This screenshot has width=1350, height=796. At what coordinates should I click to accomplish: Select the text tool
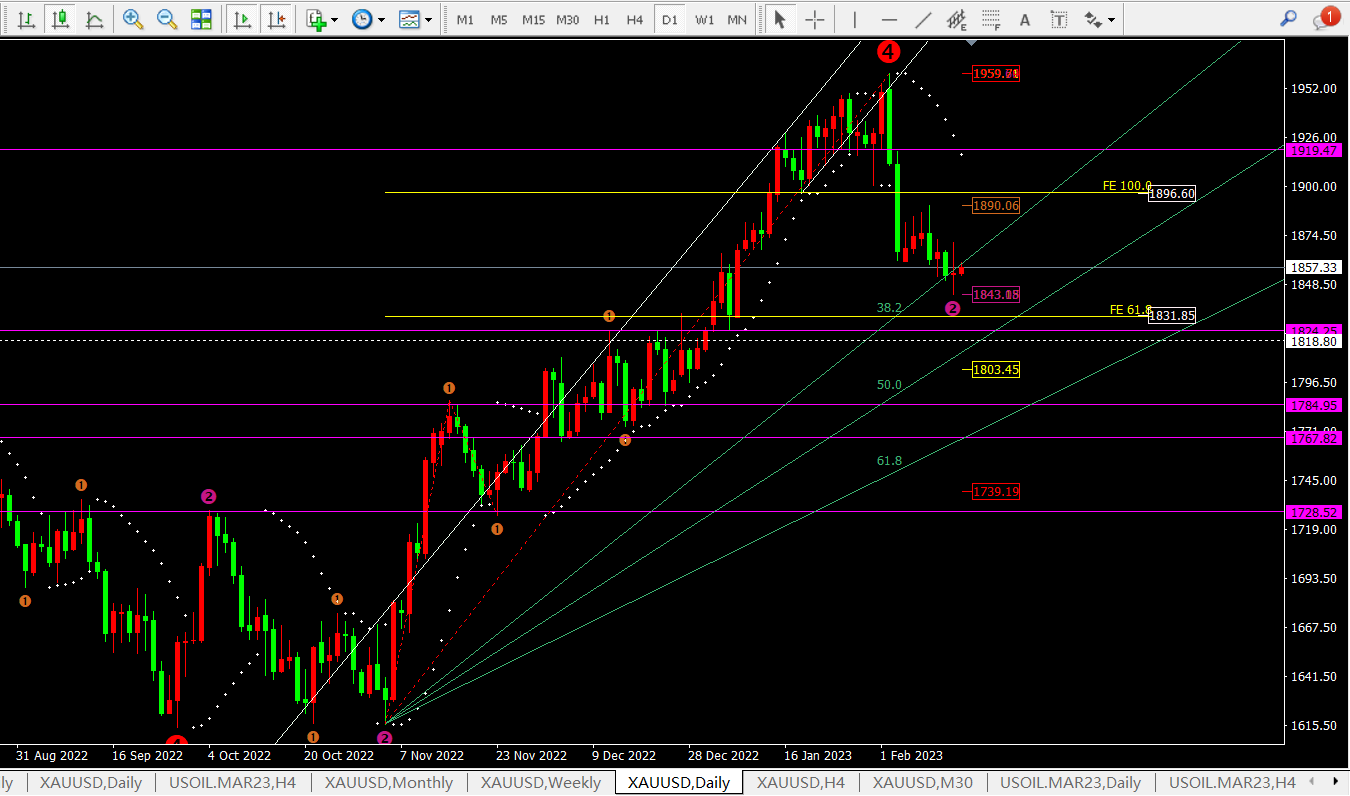tap(1024, 19)
